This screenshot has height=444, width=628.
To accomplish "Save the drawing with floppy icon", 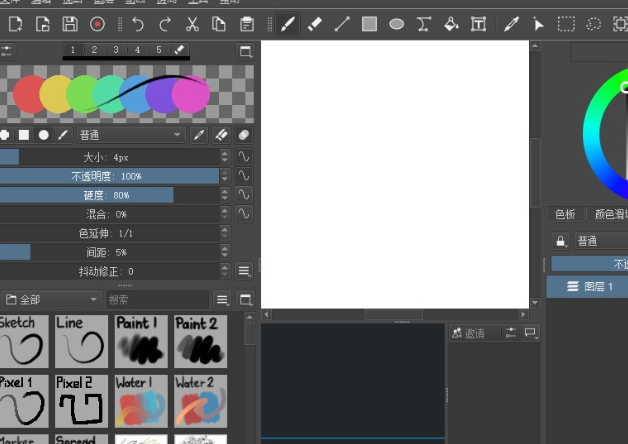I will 70,24.
